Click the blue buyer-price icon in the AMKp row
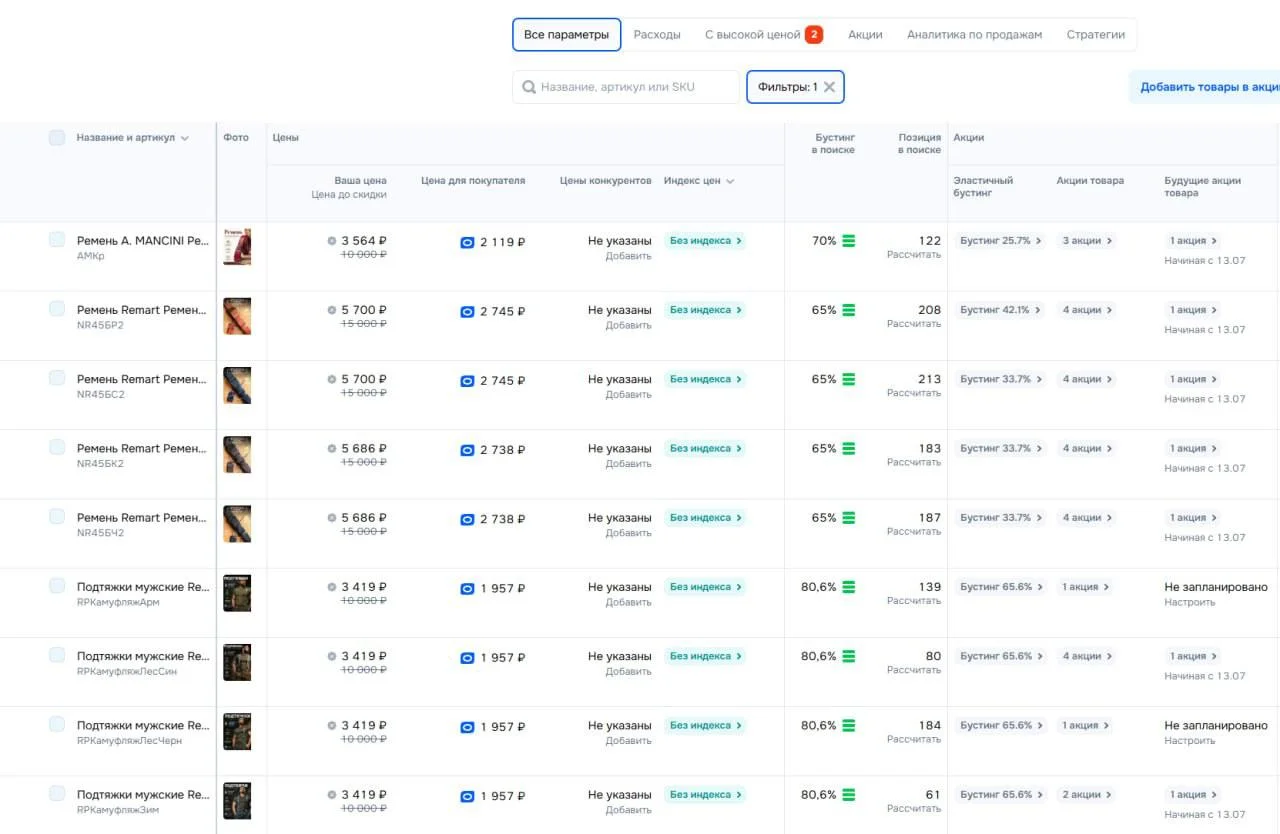Screen dimensions: 1280x834 [x=467, y=242]
